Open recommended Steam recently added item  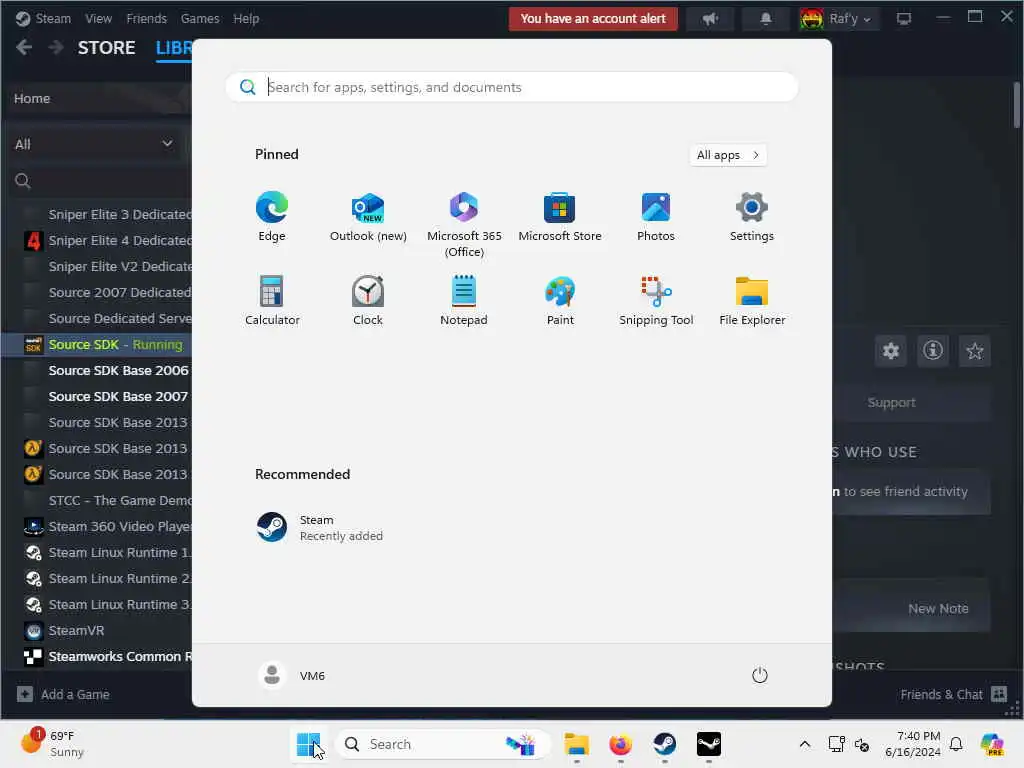click(320, 528)
